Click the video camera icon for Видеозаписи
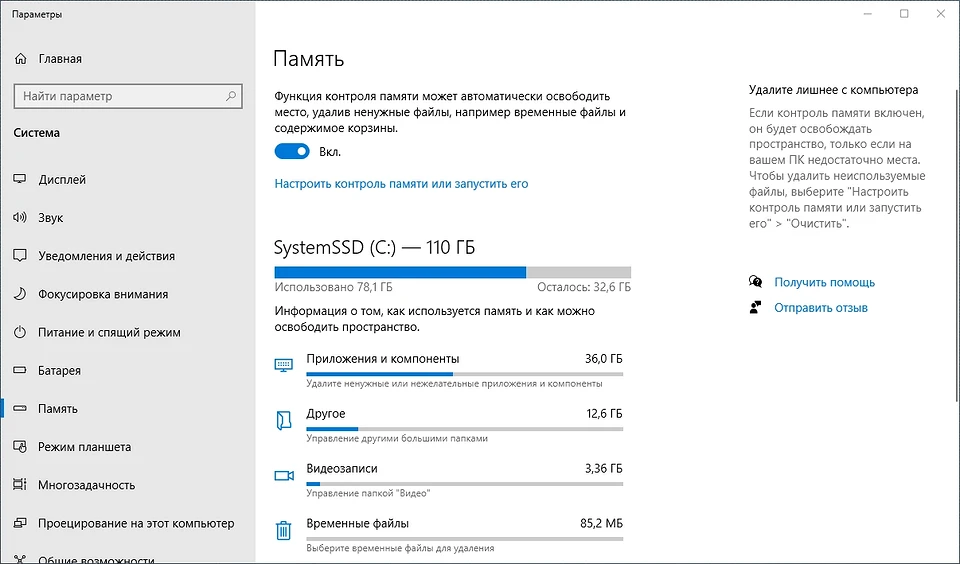Image resolution: width=960 pixels, height=564 pixels. pos(283,476)
